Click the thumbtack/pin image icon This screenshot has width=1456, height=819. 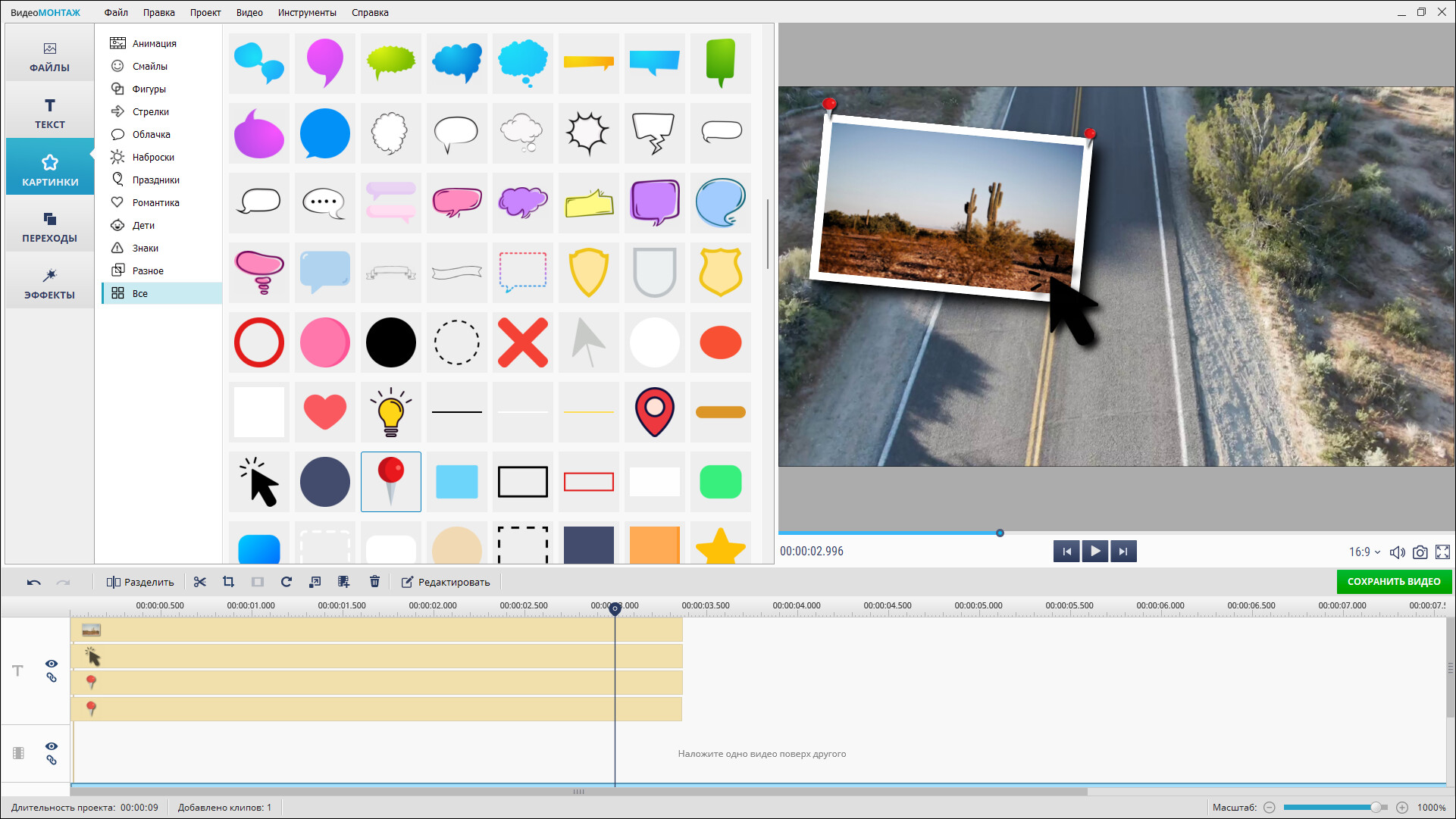tap(390, 481)
